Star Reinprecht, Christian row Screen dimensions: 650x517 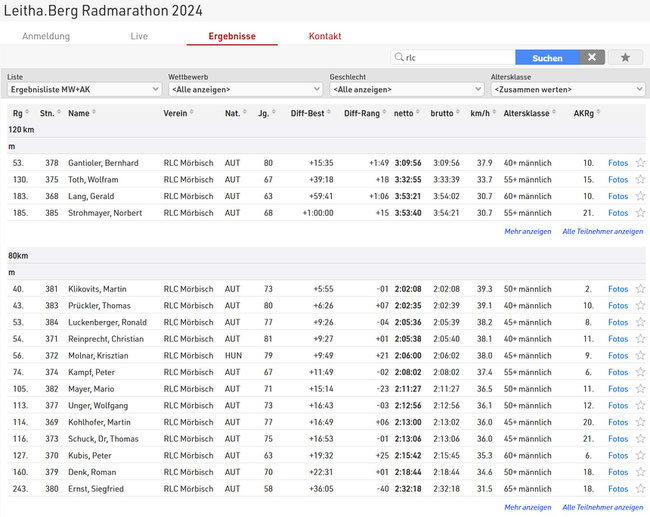click(640, 339)
